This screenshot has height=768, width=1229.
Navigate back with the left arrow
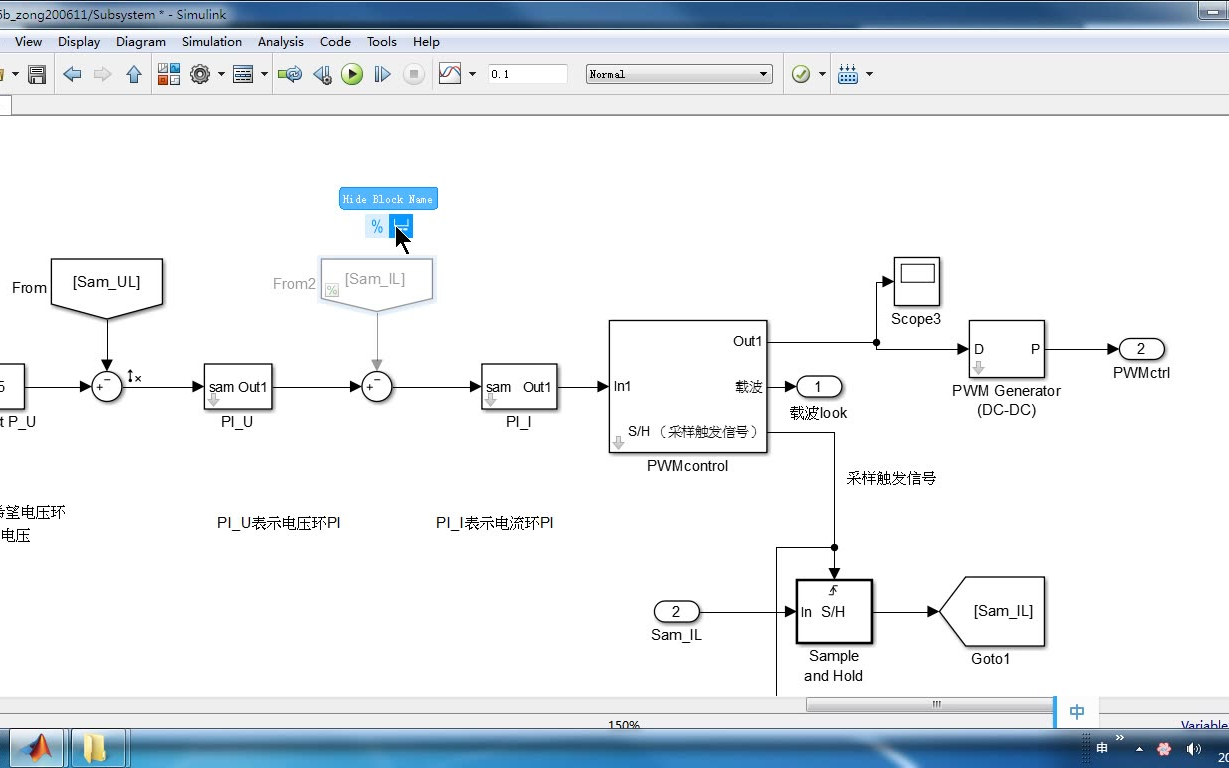[72, 74]
